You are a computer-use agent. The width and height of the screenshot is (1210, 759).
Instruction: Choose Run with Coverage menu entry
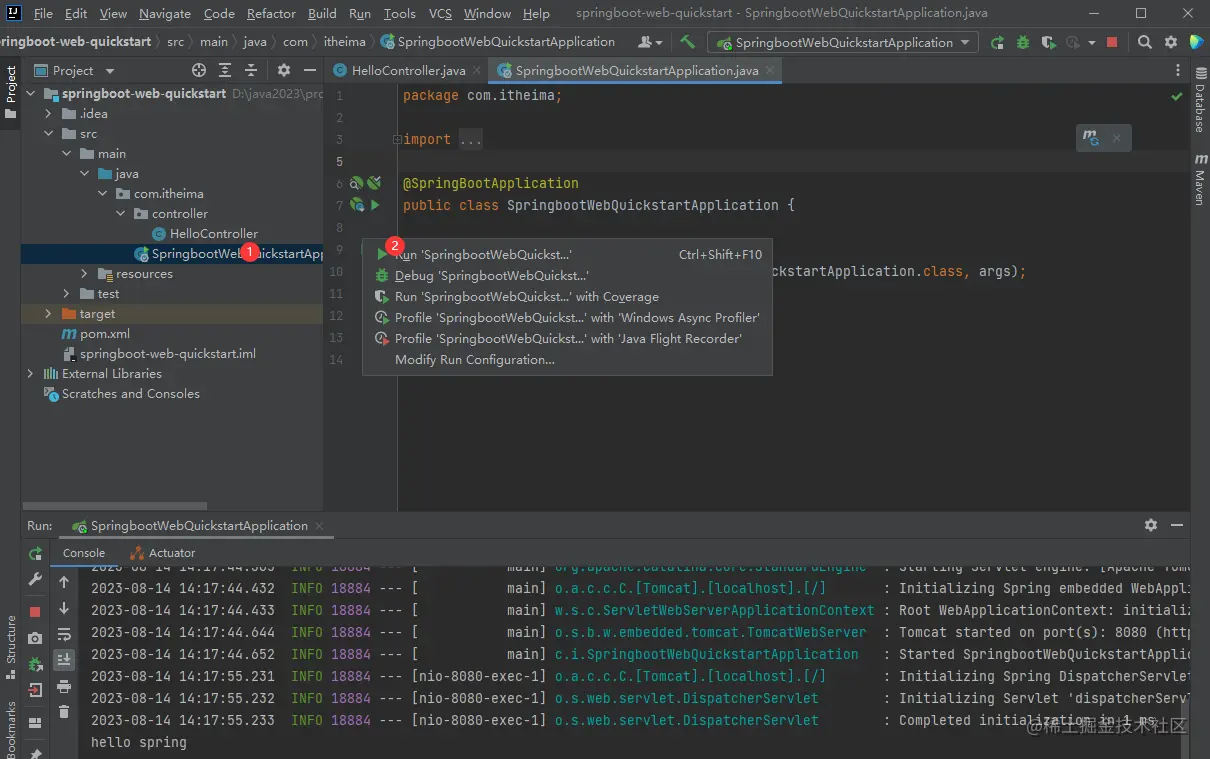pos(568,297)
